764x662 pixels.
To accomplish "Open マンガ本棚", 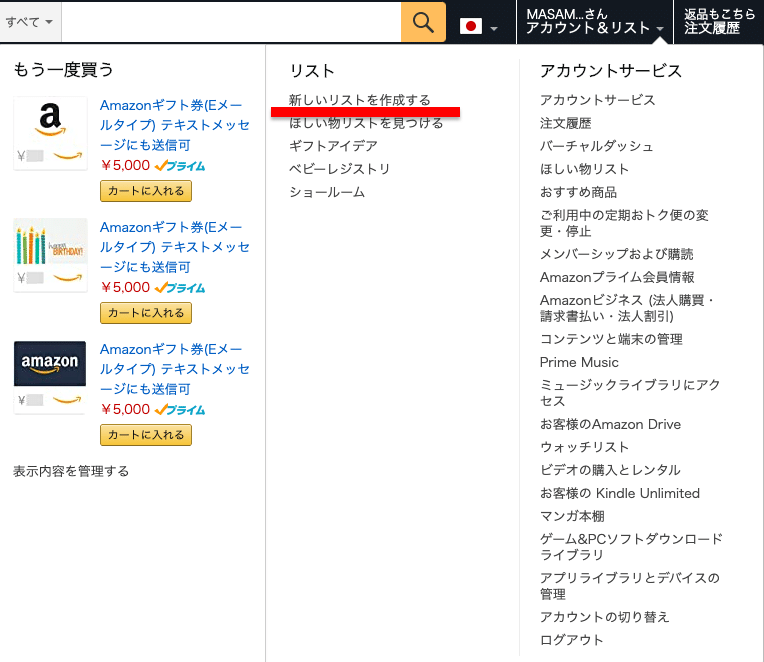I will [x=572, y=516].
